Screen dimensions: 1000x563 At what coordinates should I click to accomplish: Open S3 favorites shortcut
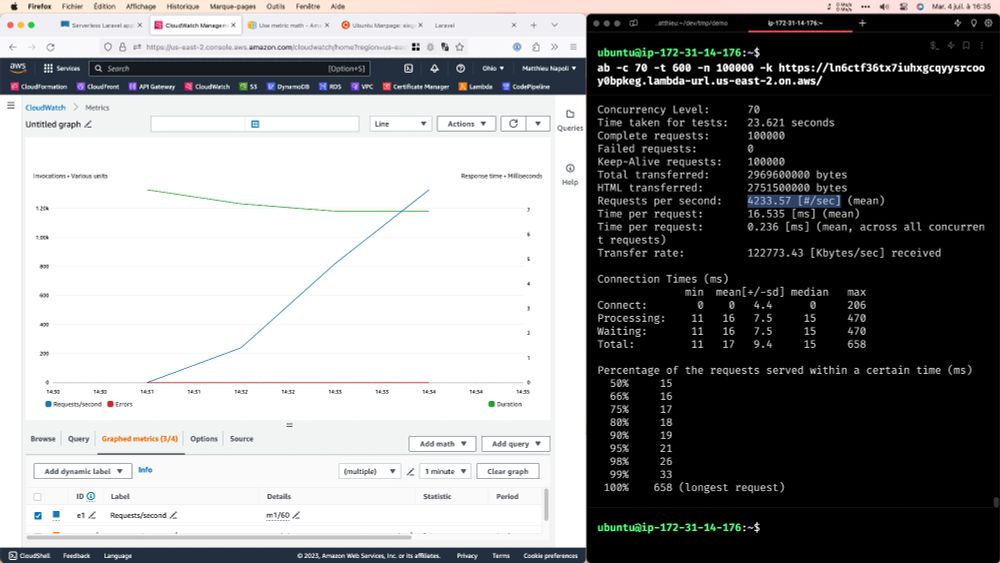248,87
